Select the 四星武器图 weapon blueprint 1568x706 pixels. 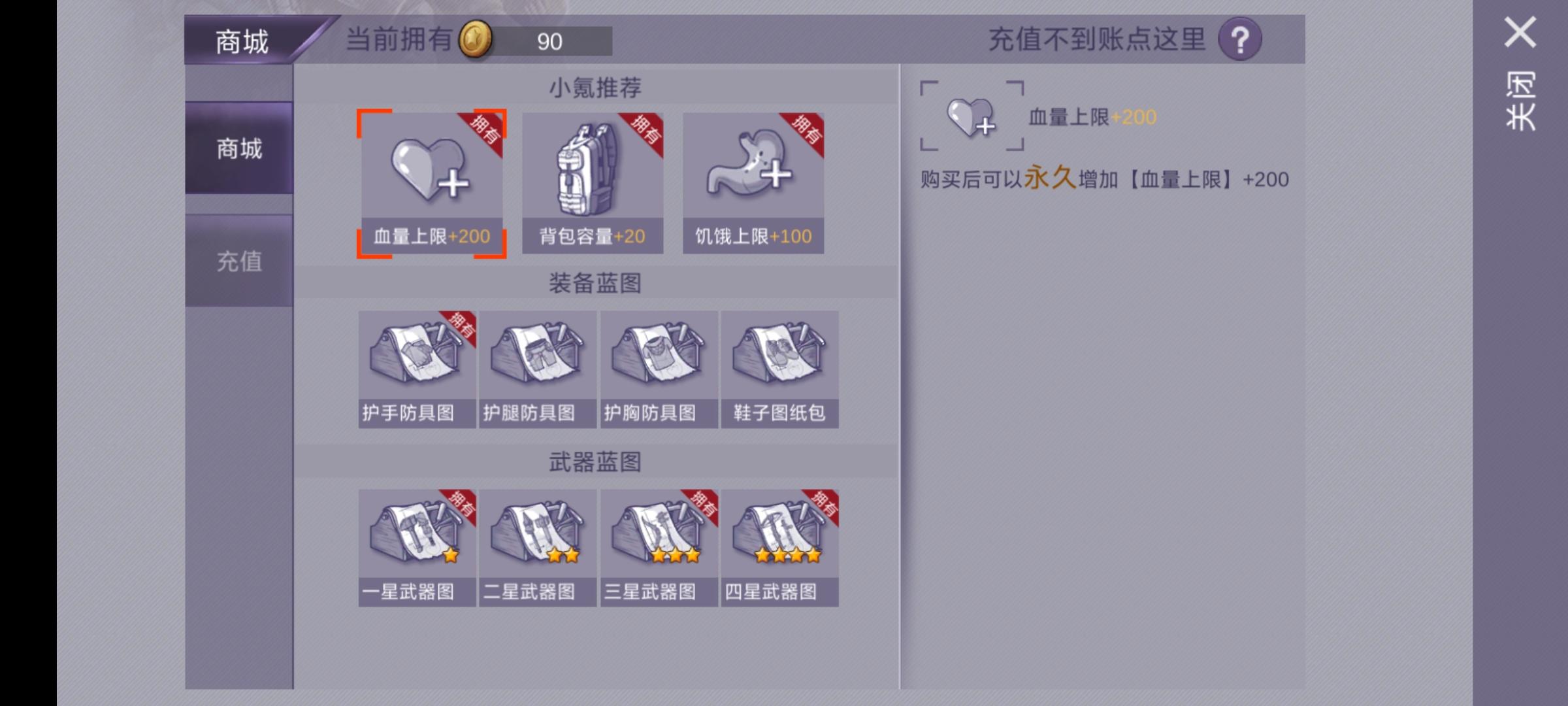[780, 548]
